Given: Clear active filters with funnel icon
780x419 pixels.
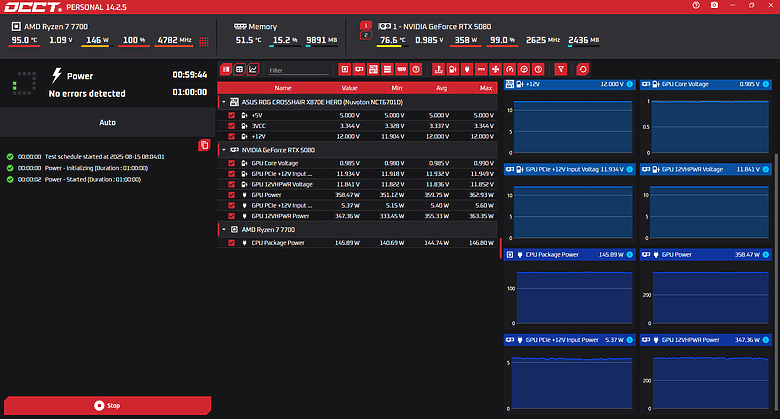Looking at the screenshot, I should pyautogui.click(x=561, y=70).
